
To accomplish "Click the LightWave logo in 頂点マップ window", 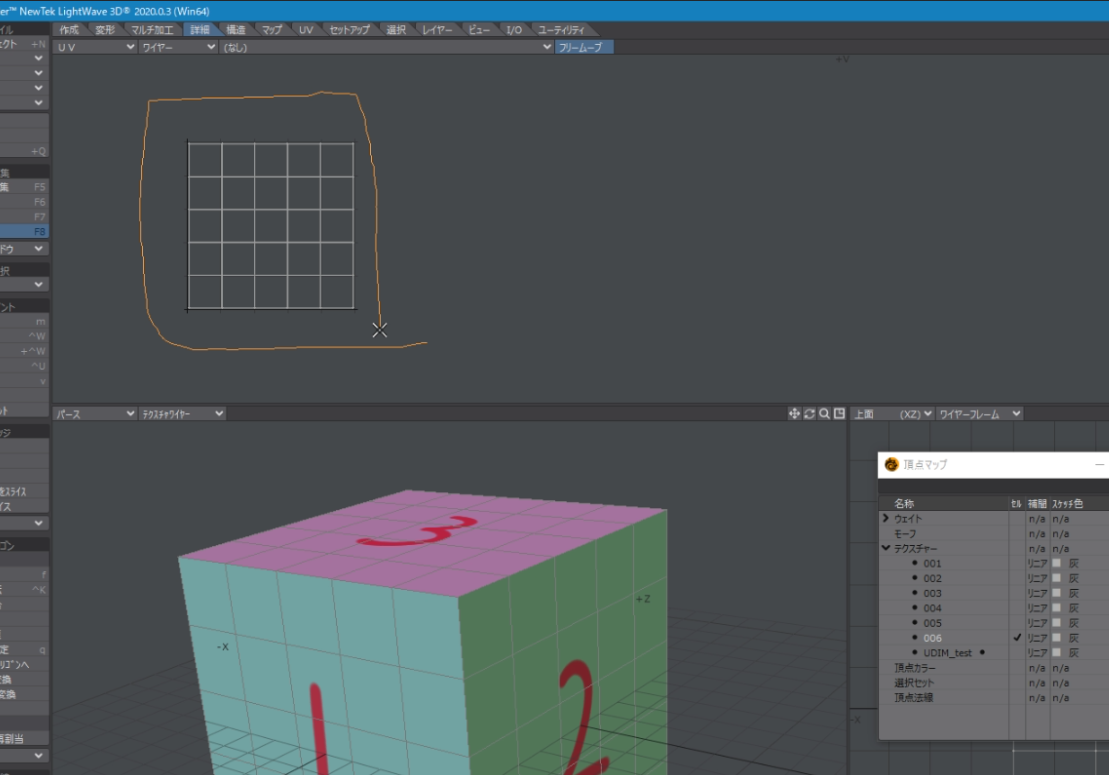I will 891,464.
